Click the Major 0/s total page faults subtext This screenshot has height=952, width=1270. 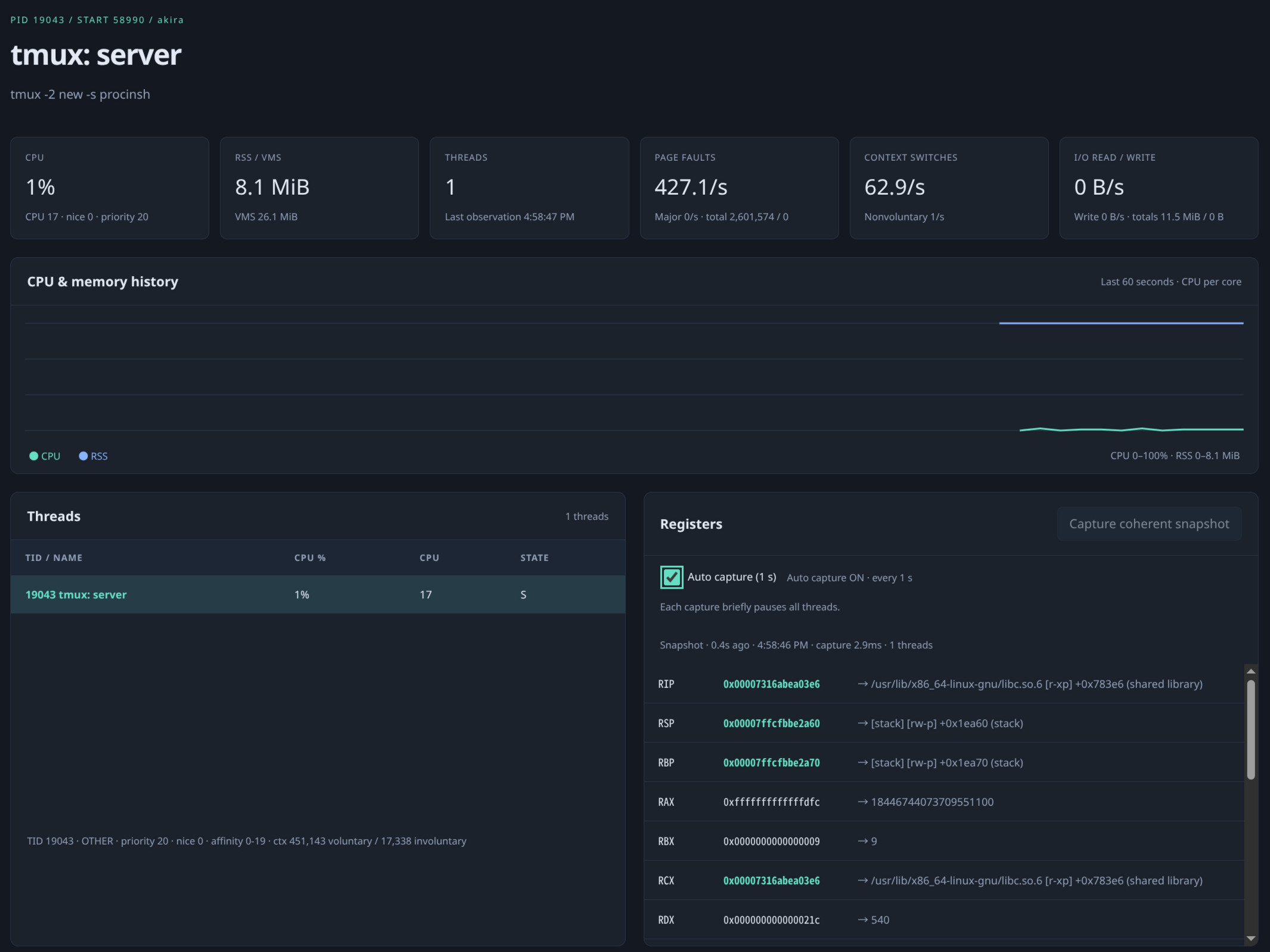[721, 217]
